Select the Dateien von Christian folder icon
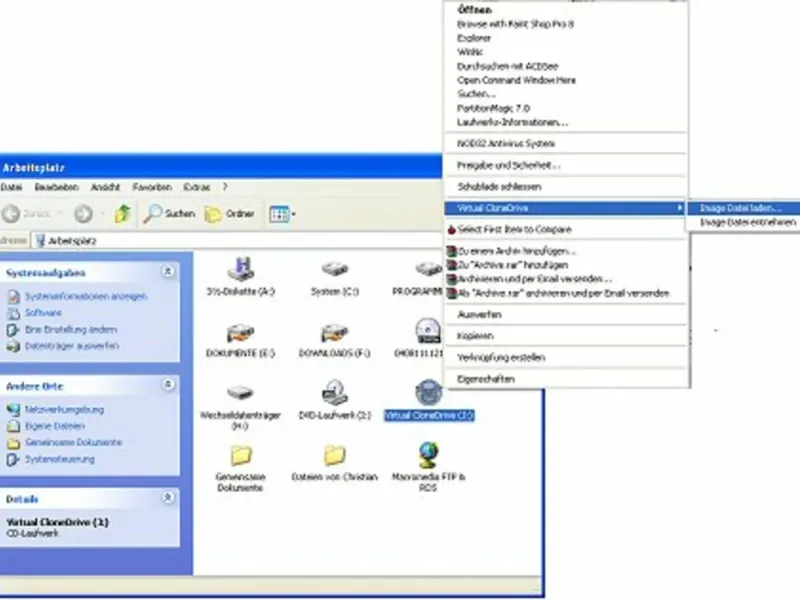800x600 pixels. click(335, 455)
